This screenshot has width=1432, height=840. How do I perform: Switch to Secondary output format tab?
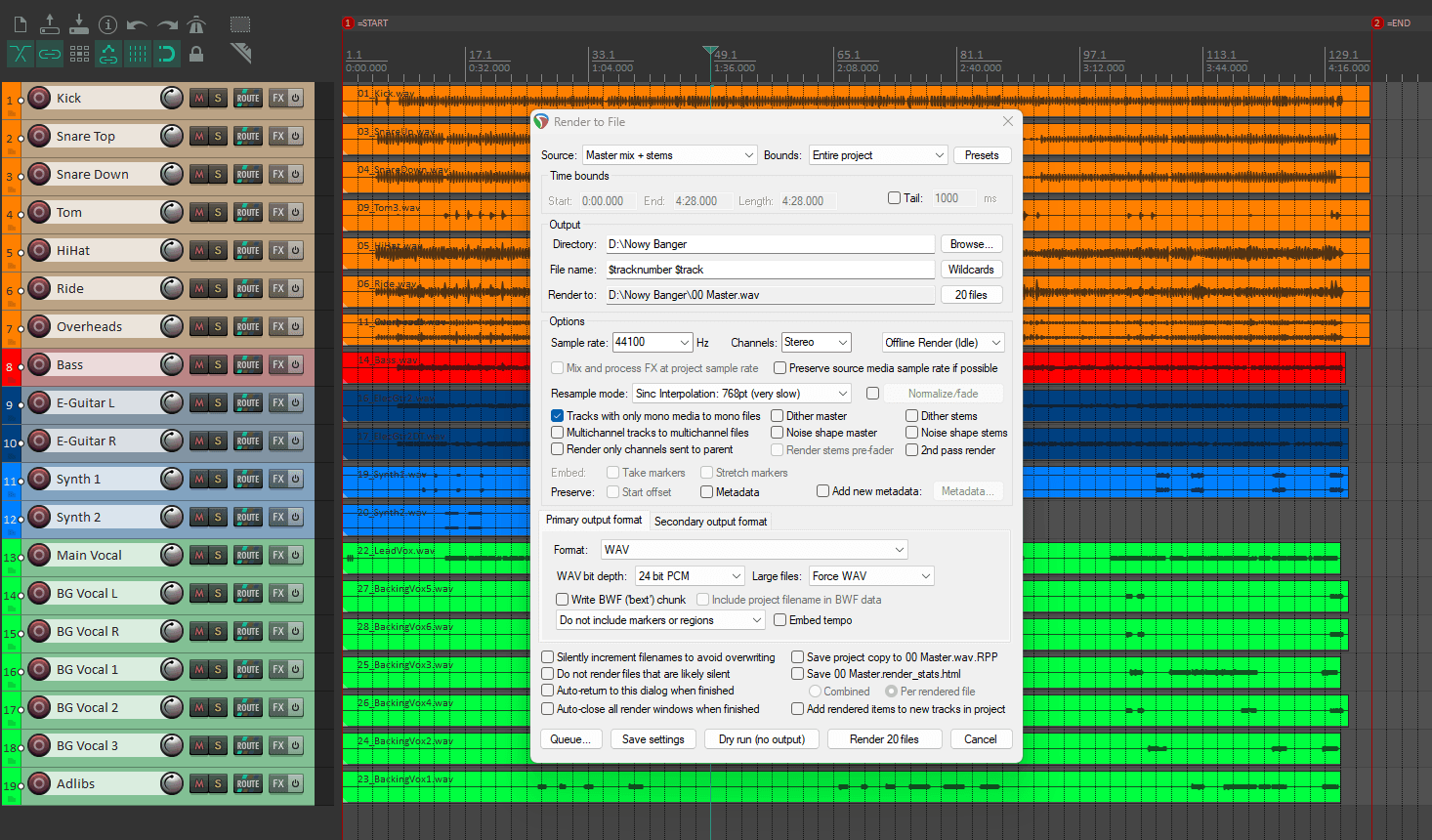tap(710, 522)
